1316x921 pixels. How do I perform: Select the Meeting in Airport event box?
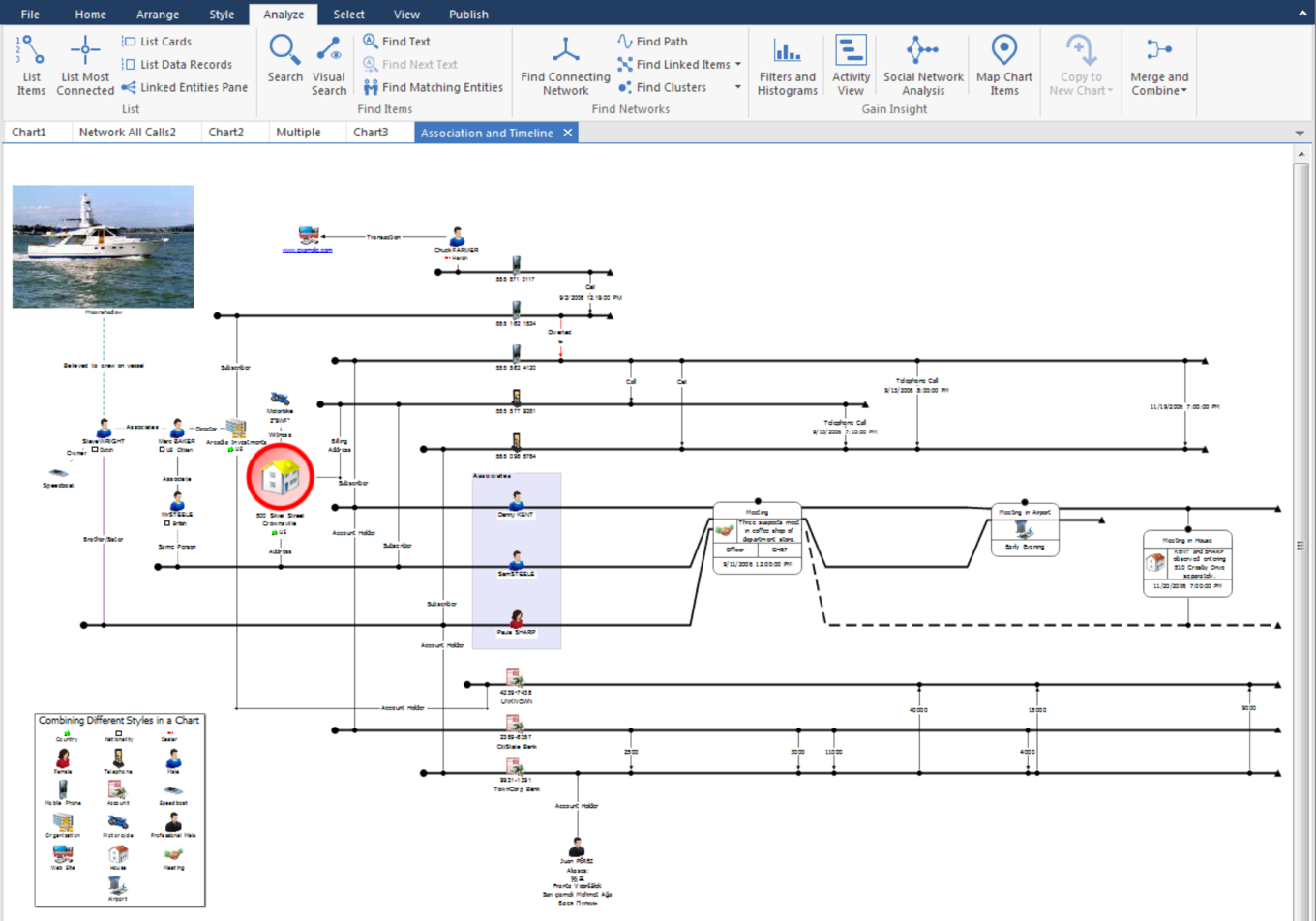(1025, 529)
